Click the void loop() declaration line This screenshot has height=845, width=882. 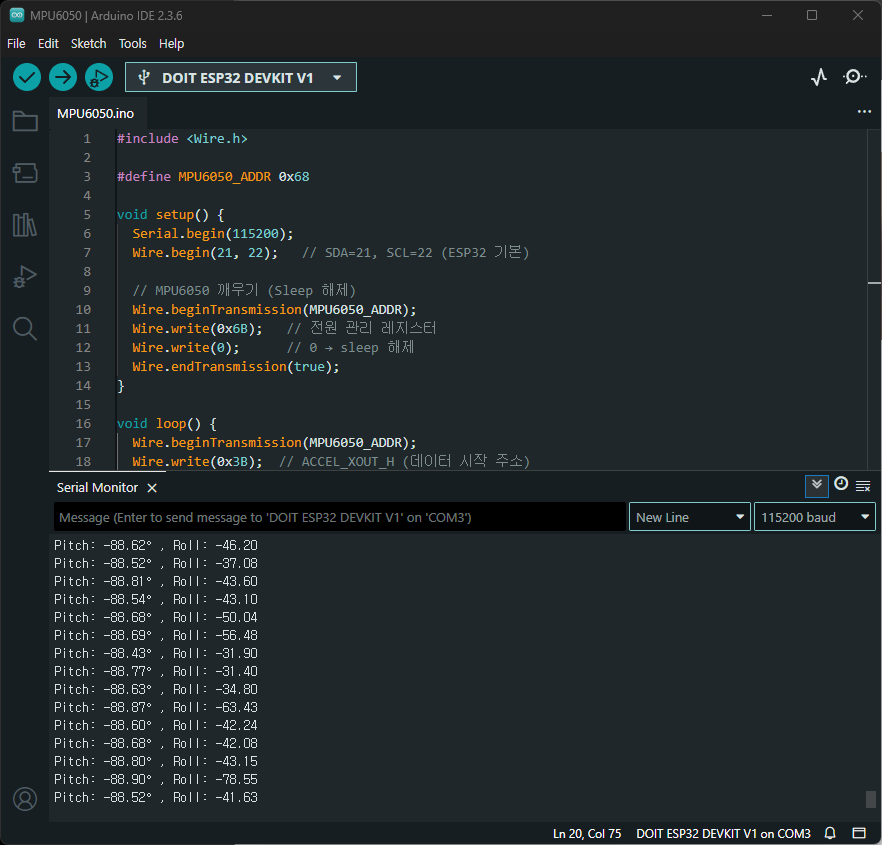click(x=166, y=424)
